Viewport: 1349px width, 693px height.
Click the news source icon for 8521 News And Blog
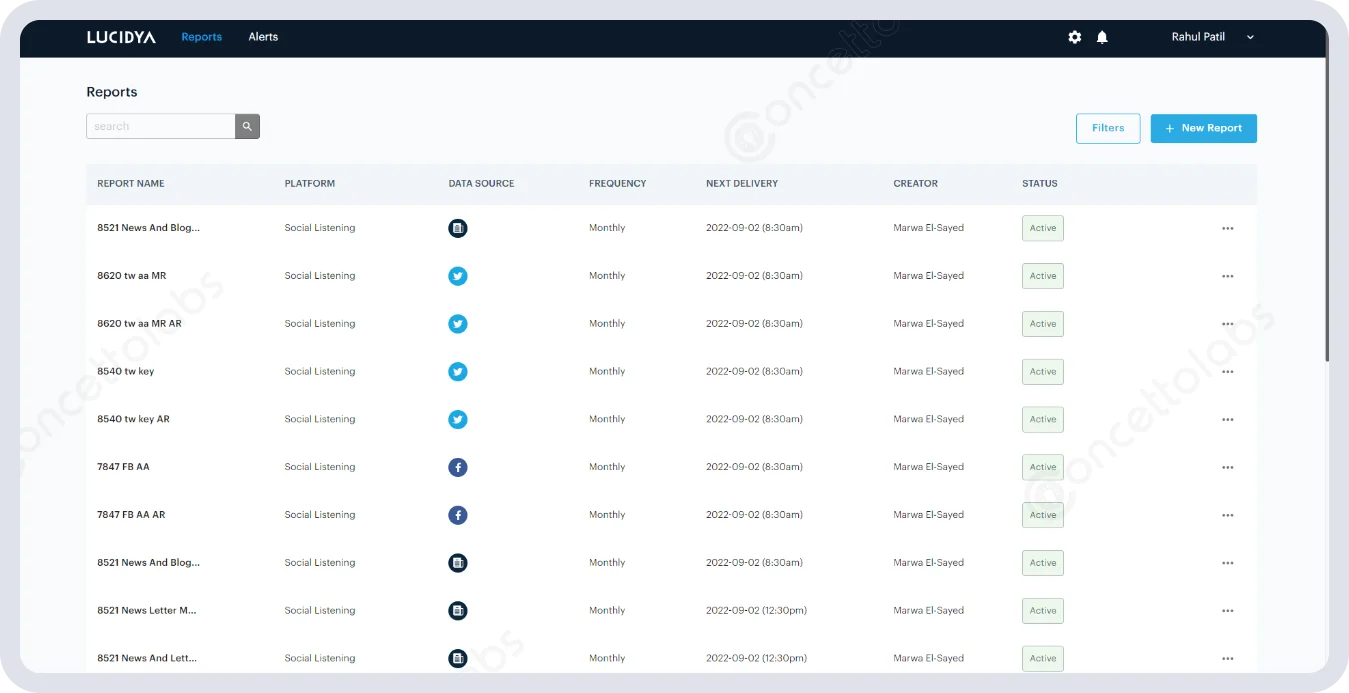pyautogui.click(x=458, y=228)
